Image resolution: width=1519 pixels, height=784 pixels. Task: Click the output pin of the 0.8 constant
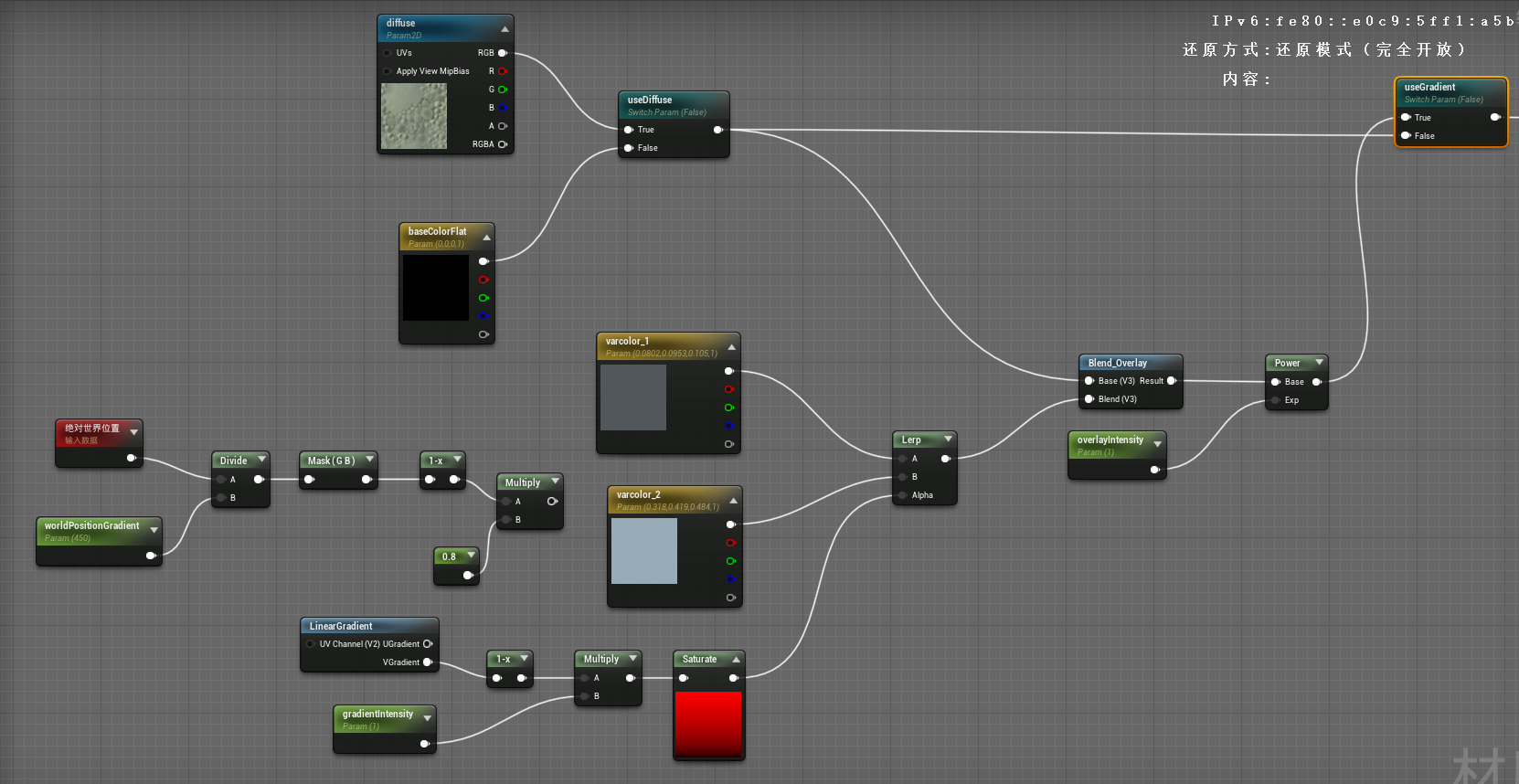468,575
